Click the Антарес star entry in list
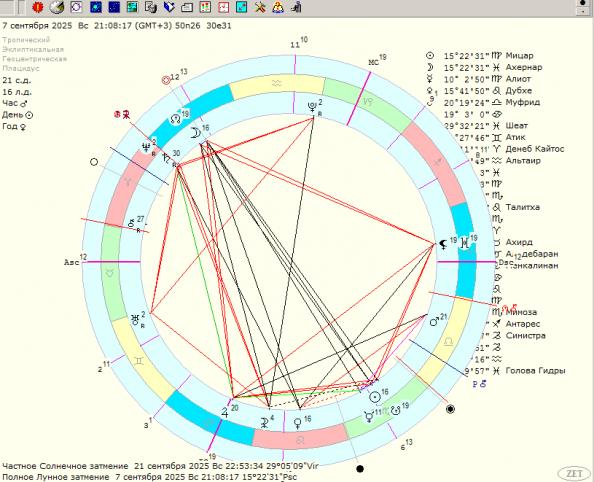Viewport: 594px width, 482px height. click(x=522, y=324)
